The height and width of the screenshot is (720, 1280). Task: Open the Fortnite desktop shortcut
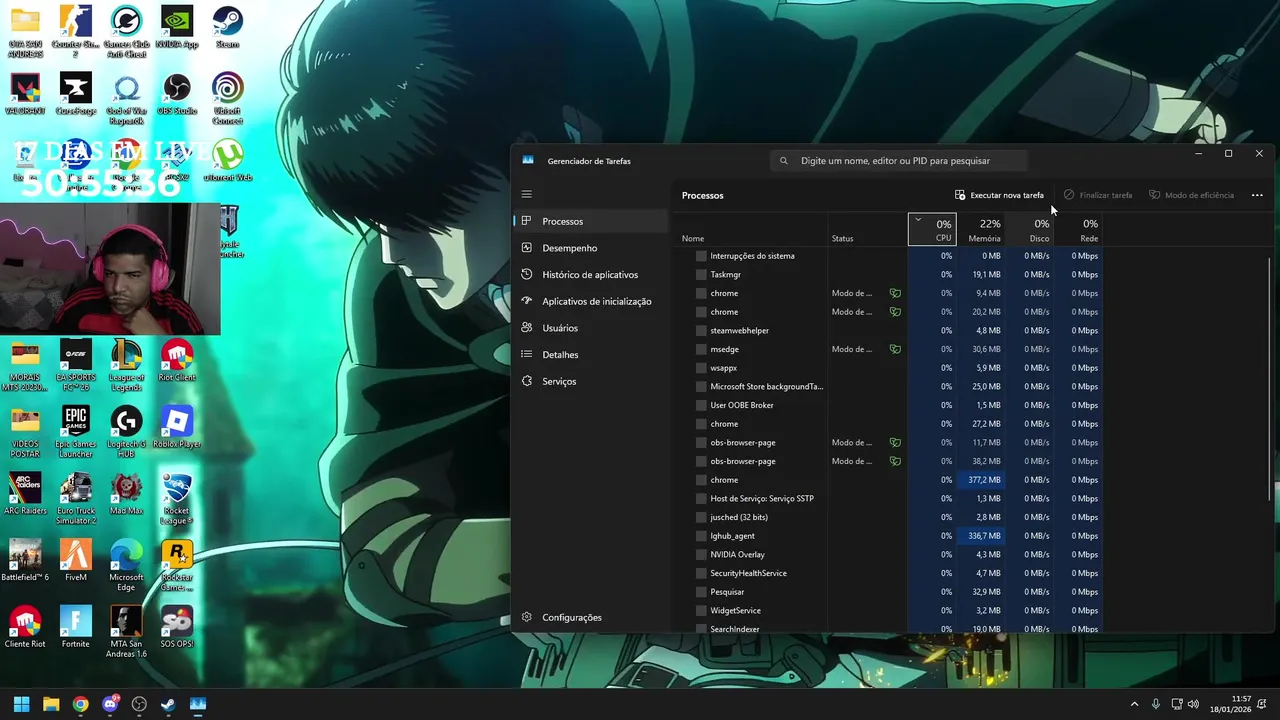[x=75, y=627]
